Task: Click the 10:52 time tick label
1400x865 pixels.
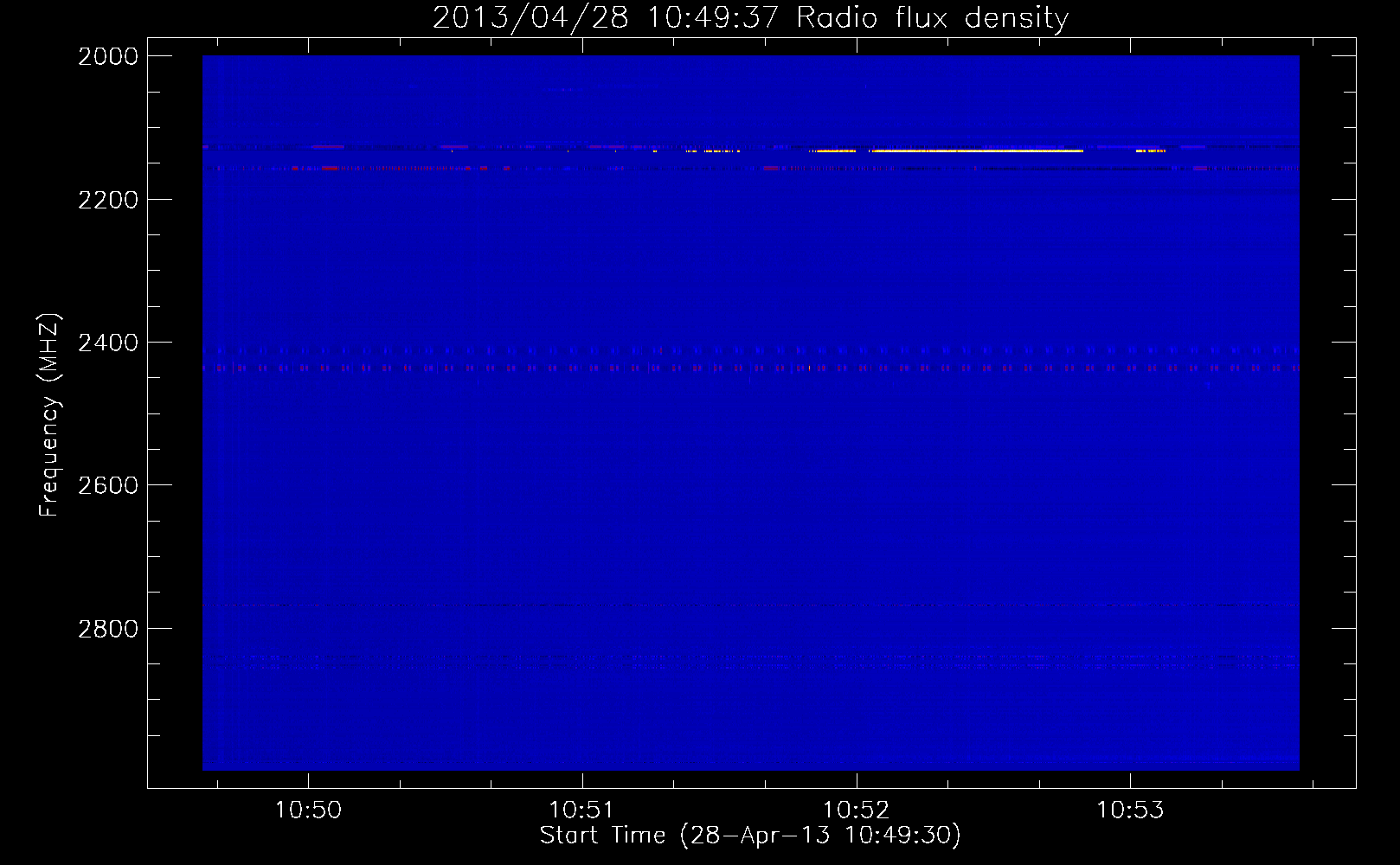Action: (856, 811)
